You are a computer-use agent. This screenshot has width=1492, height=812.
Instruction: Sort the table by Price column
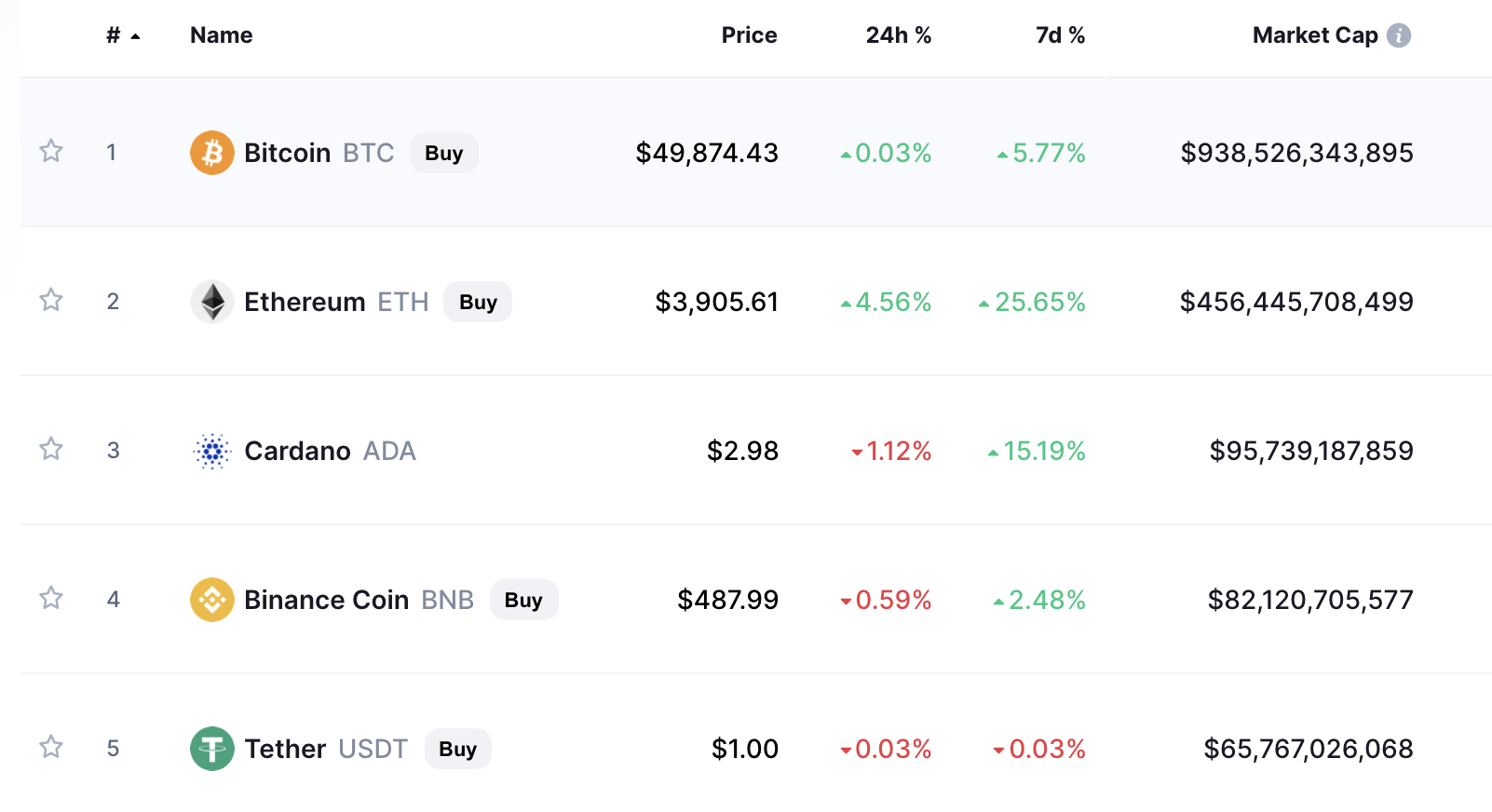coord(749,35)
